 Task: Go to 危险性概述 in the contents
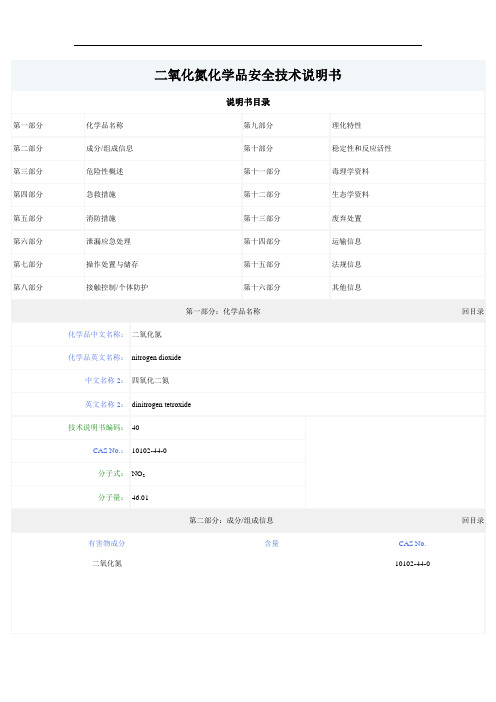click(x=105, y=171)
